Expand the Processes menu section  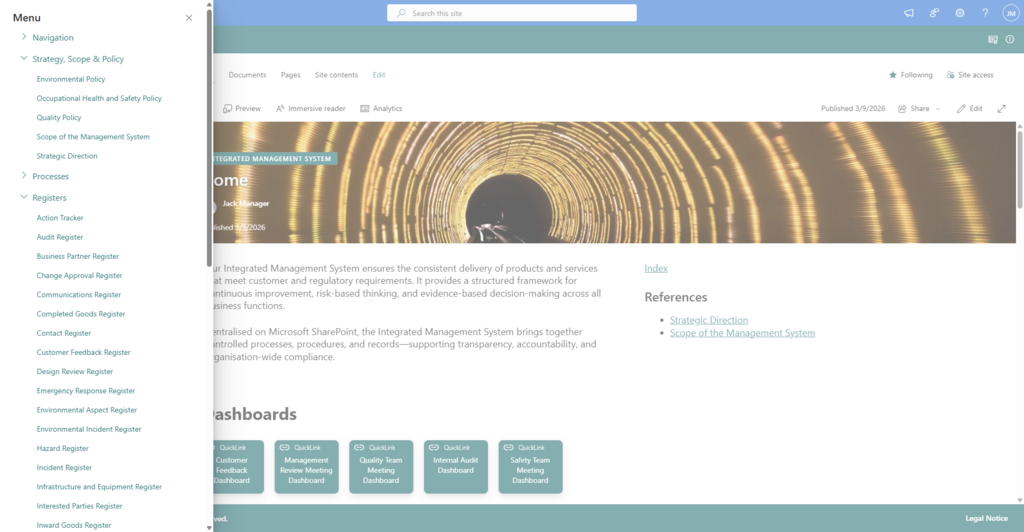click(x=24, y=176)
